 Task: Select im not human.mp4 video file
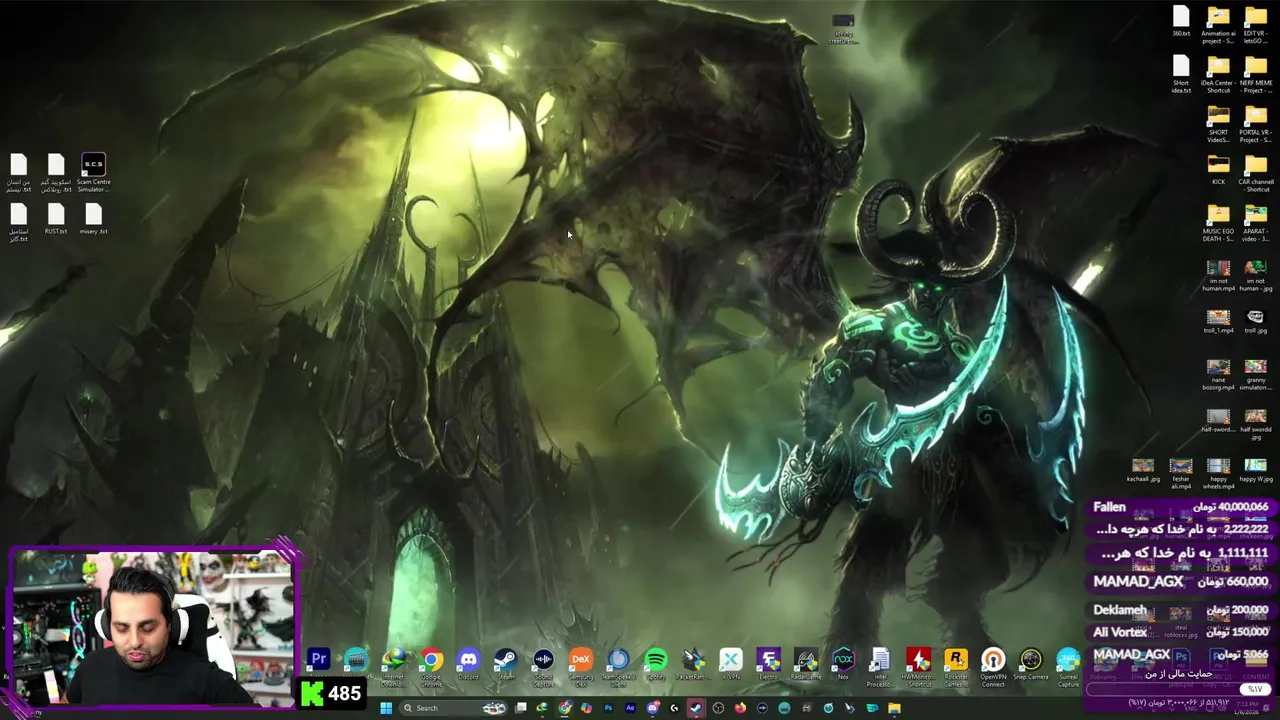(1218, 275)
